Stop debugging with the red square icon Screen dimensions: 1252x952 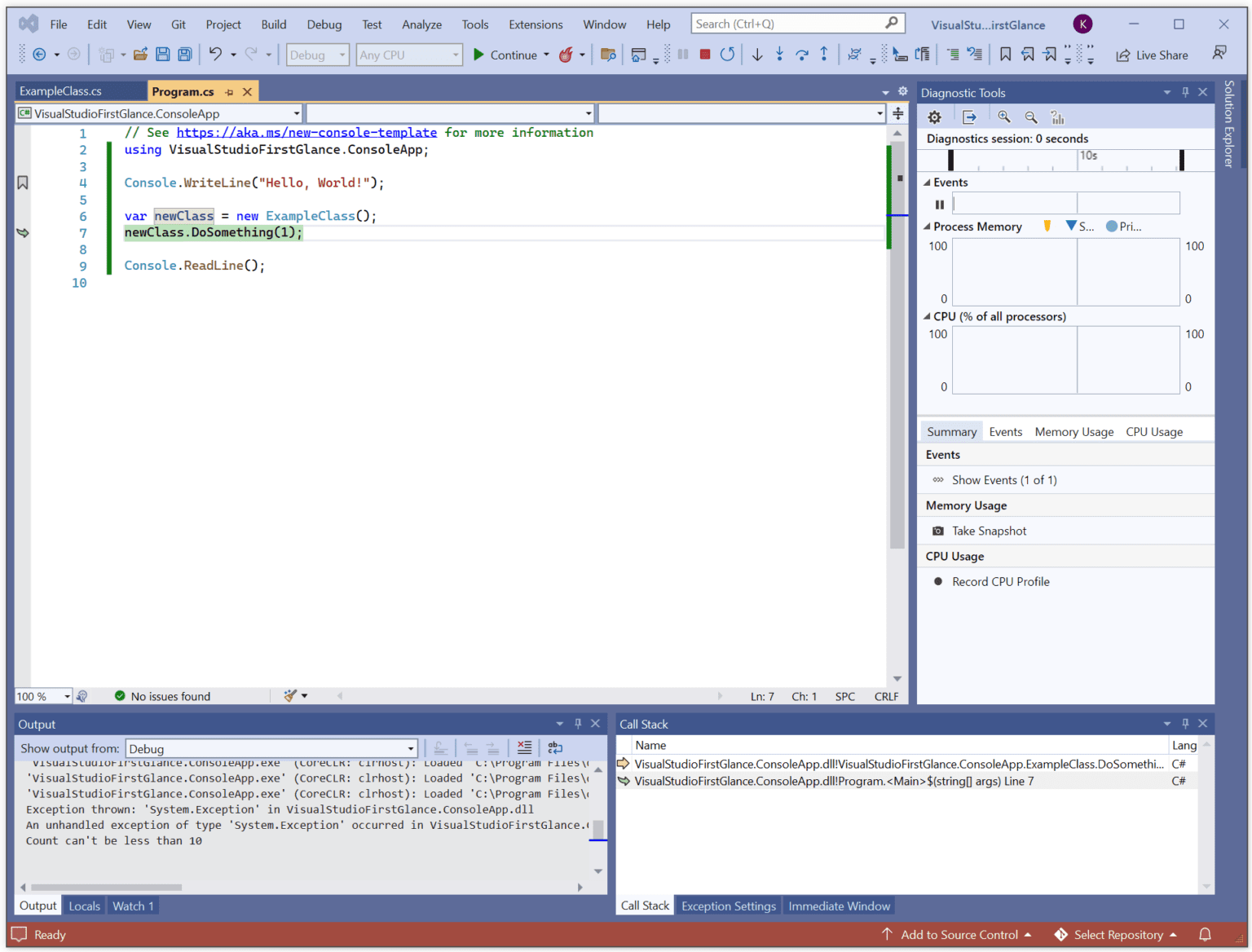tap(704, 54)
